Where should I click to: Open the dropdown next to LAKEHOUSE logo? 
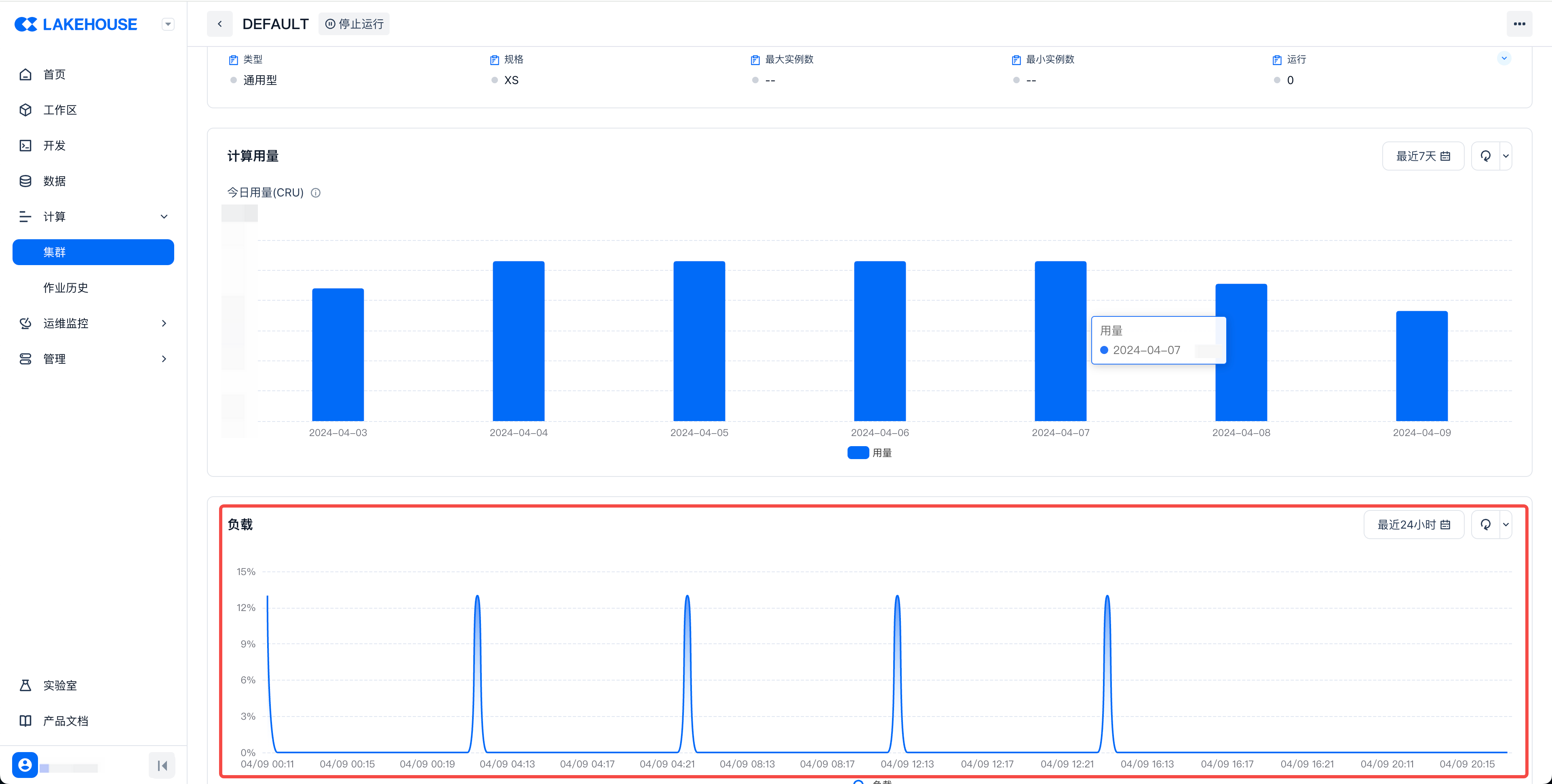pos(168,24)
